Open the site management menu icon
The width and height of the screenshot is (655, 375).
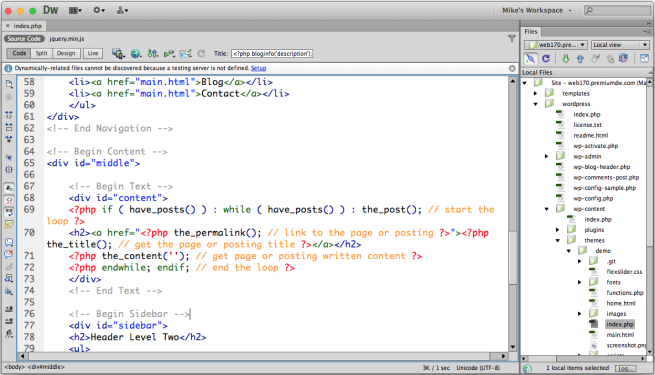(122, 10)
